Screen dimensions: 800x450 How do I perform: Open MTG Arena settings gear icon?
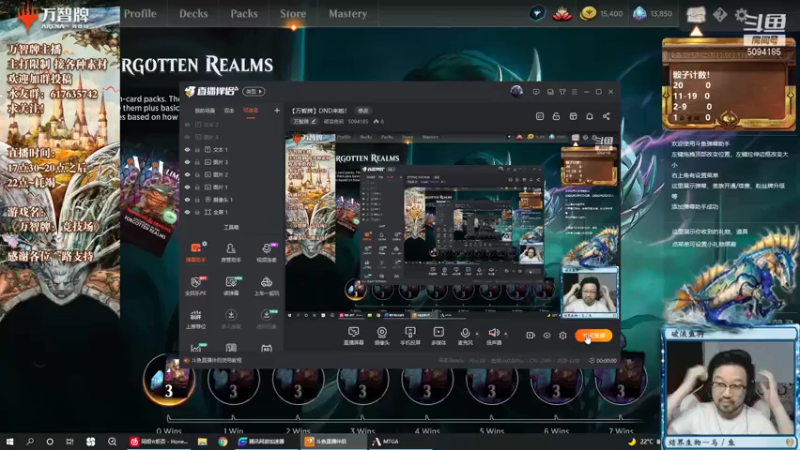click(741, 15)
